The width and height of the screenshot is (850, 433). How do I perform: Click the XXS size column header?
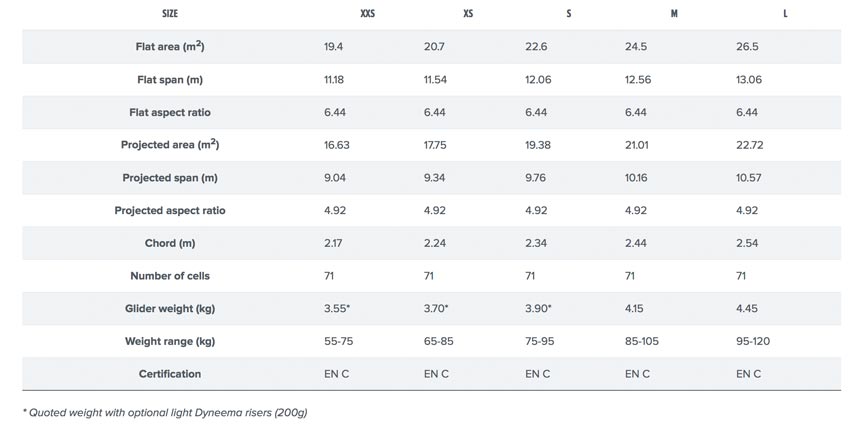click(367, 15)
